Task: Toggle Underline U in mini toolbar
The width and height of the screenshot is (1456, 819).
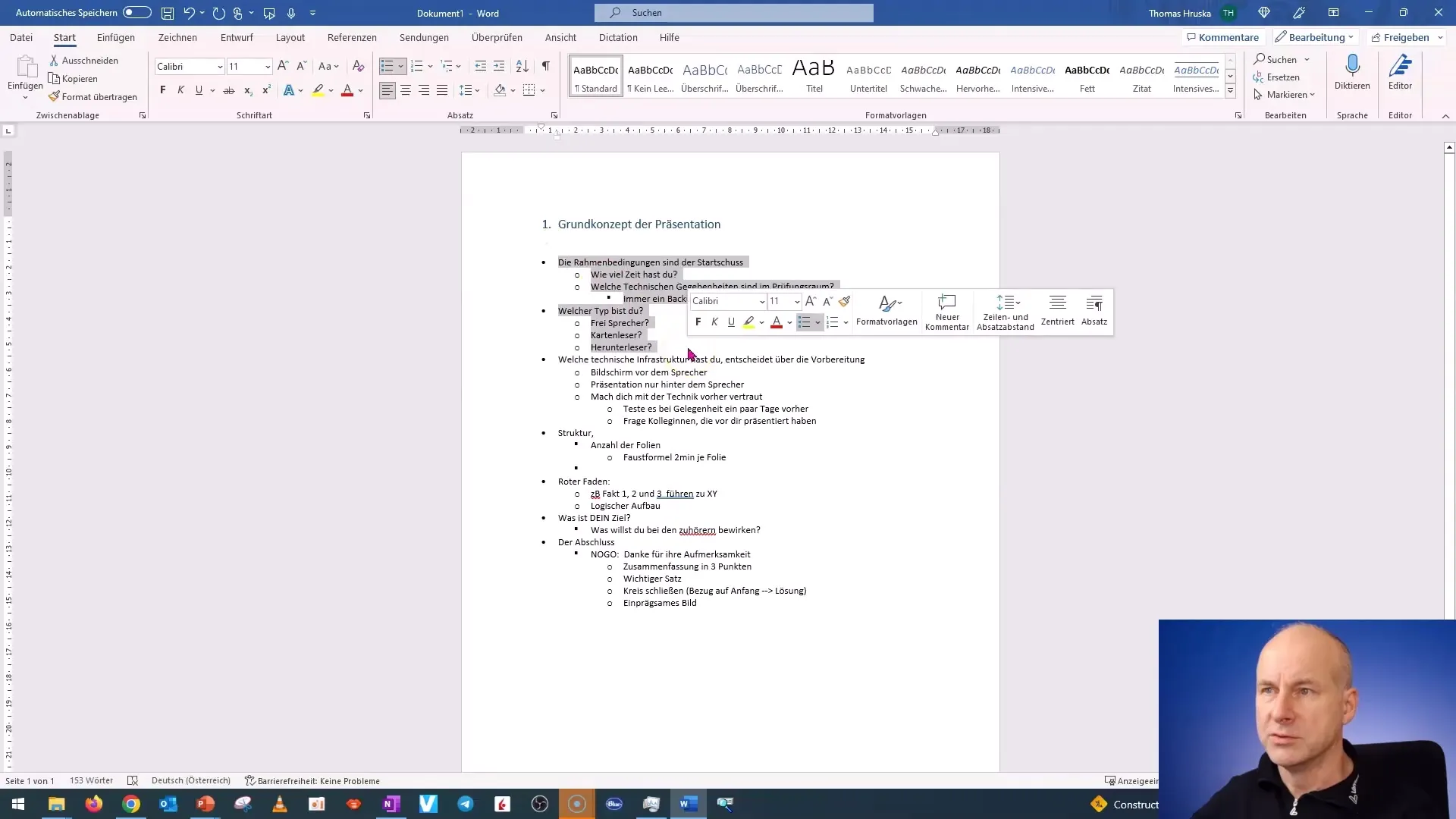Action: 731,322
